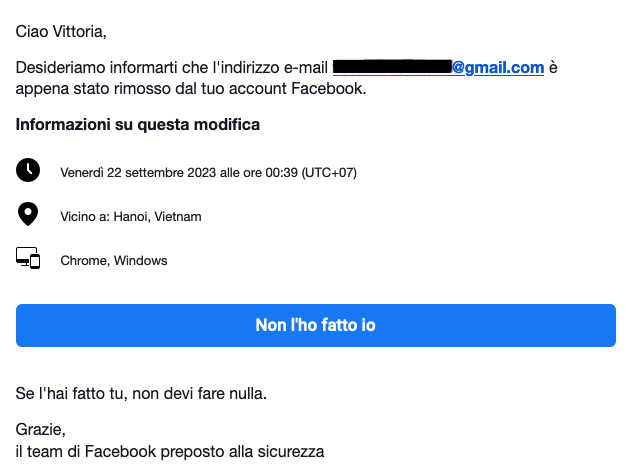The width and height of the screenshot is (630, 476).
Task: Click the "Chrome, Windows" device text
Action: pos(114,261)
